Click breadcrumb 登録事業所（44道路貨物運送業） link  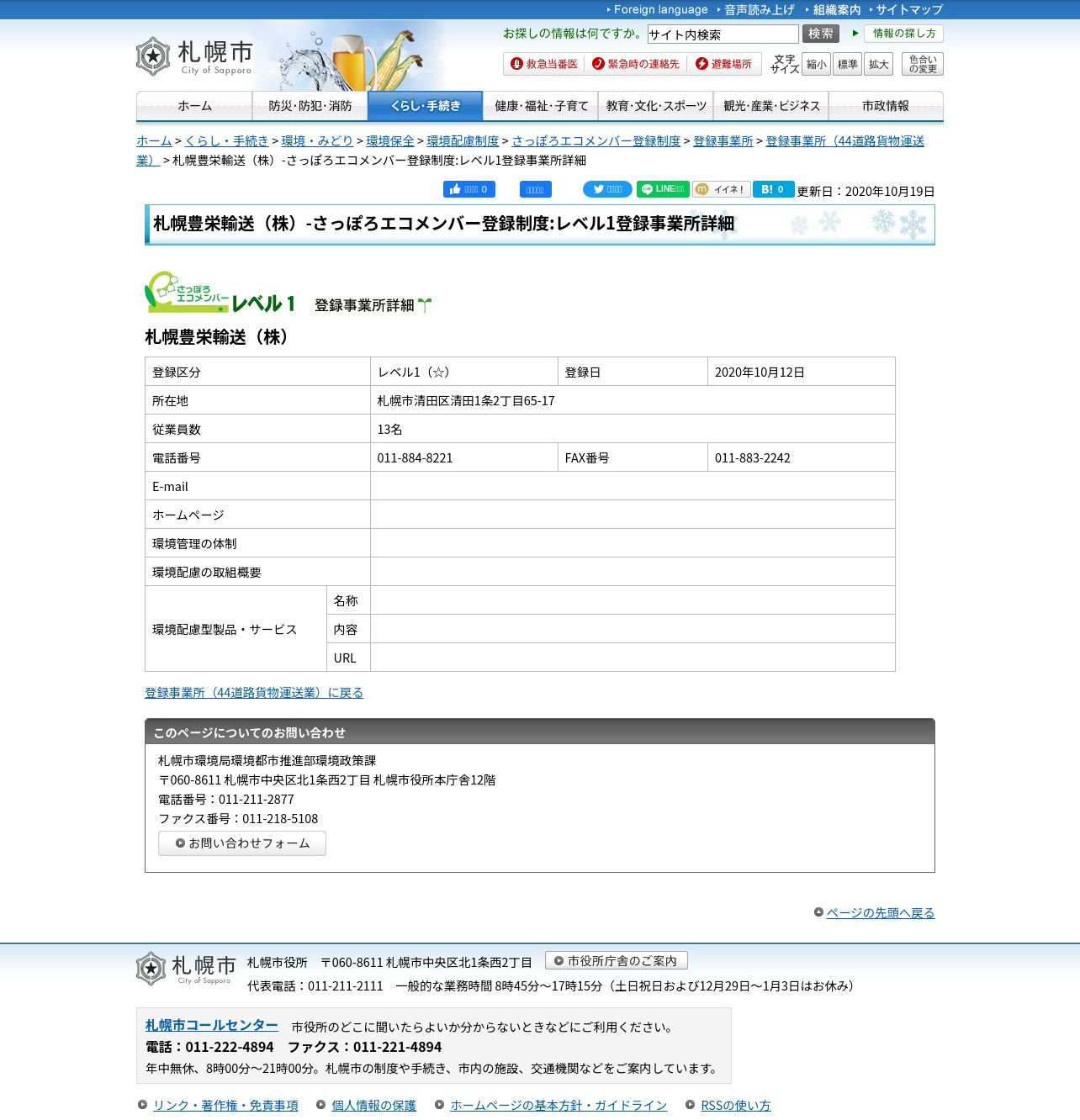844,141
